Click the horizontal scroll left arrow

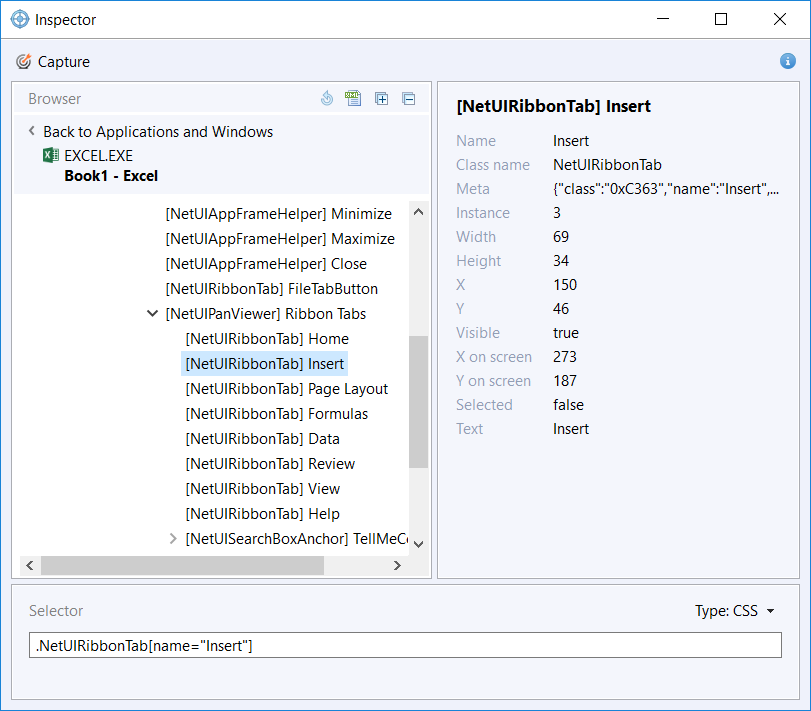[x=30, y=565]
